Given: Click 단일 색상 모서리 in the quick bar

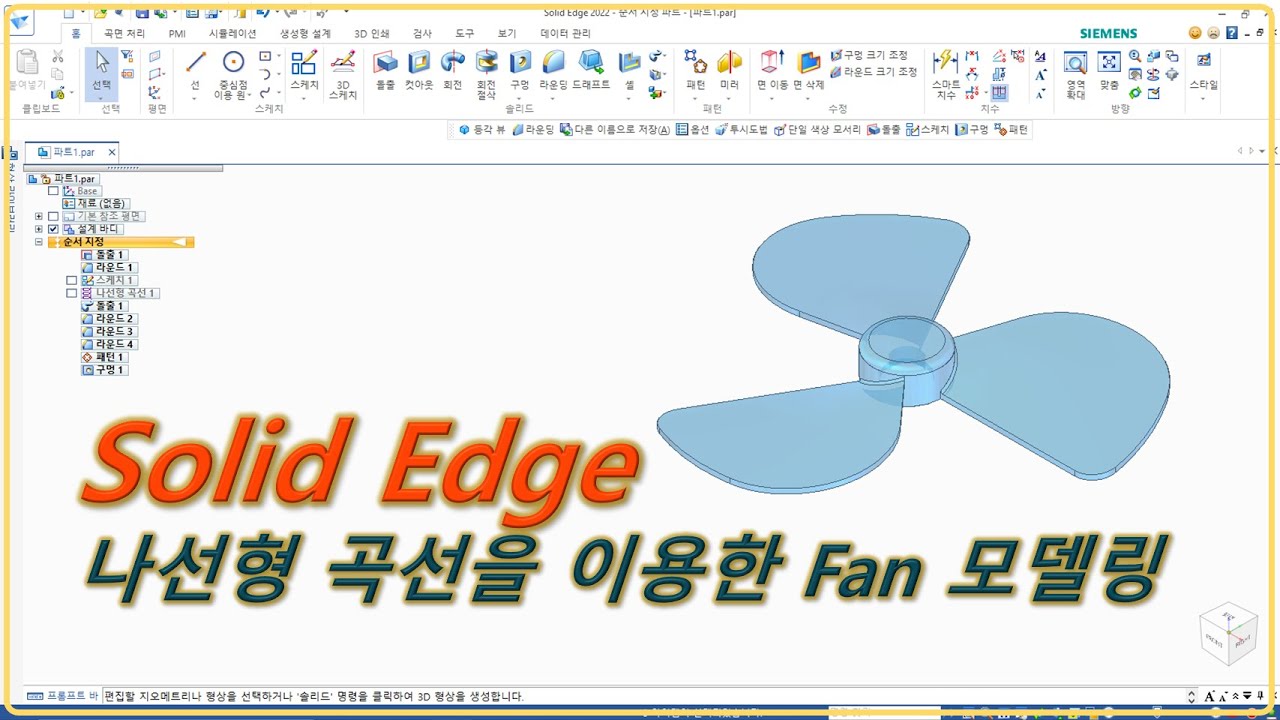Looking at the screenshot, I should pyautogui.click(x=818, y=130).
